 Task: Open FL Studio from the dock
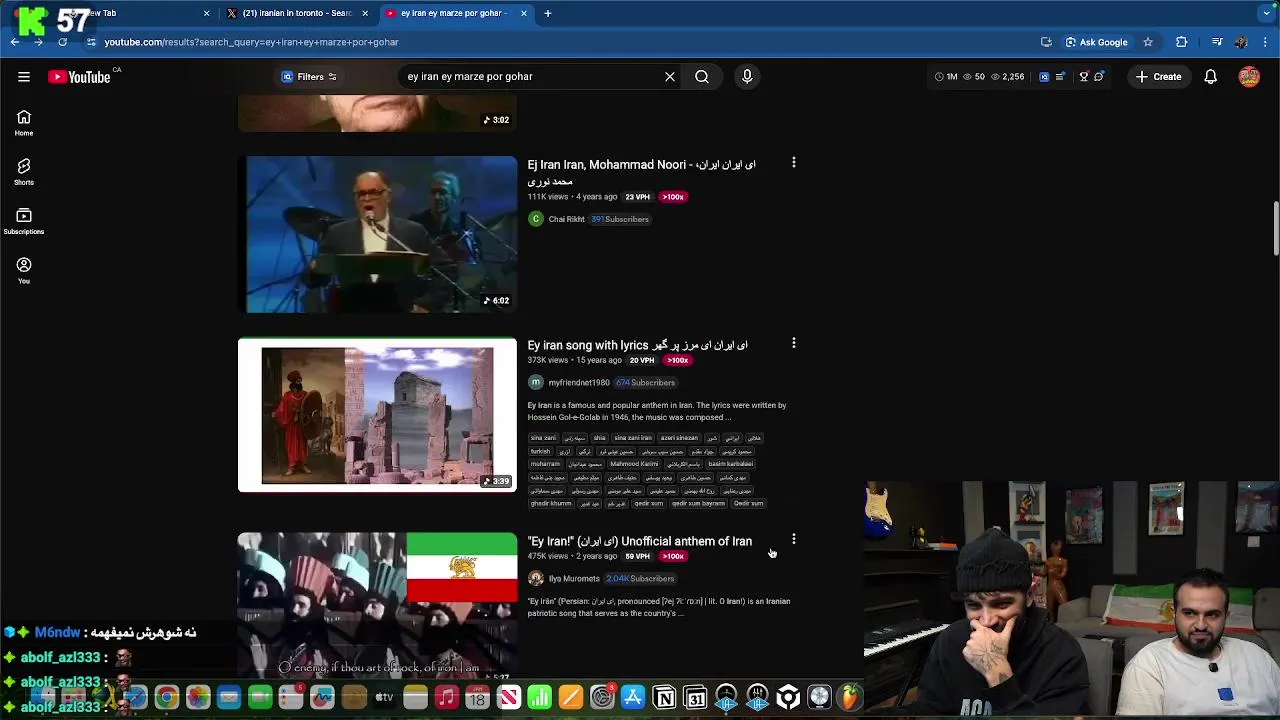850,697
